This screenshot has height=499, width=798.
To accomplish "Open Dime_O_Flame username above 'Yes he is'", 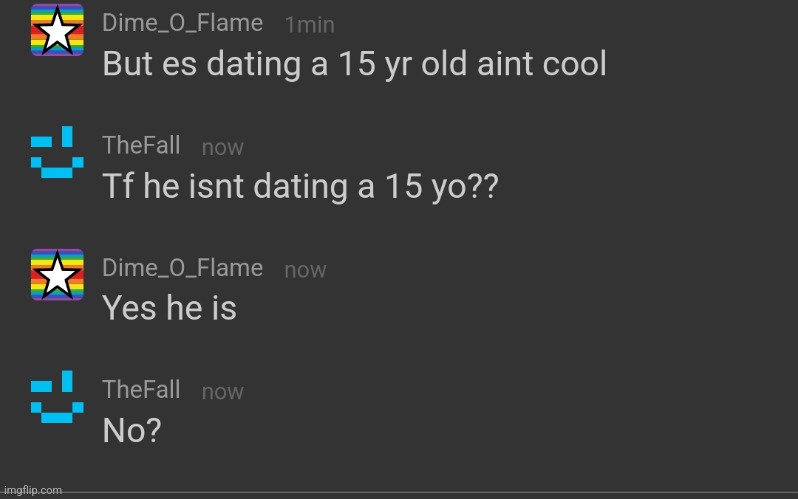I will click(x=183, y=267).
